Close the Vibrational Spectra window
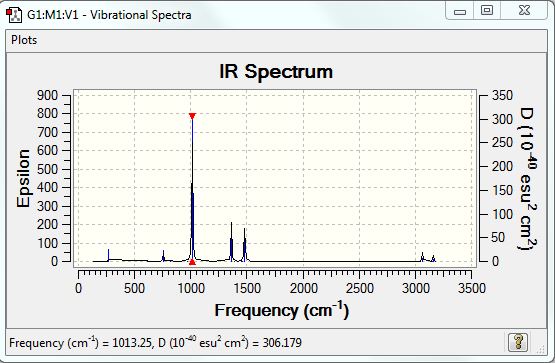 pyautogui.click(x=524, y=10)
